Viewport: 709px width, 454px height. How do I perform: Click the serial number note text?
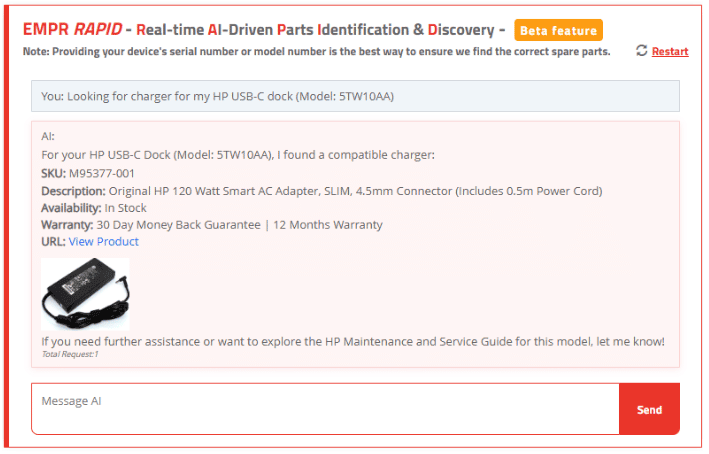[317, 52]
